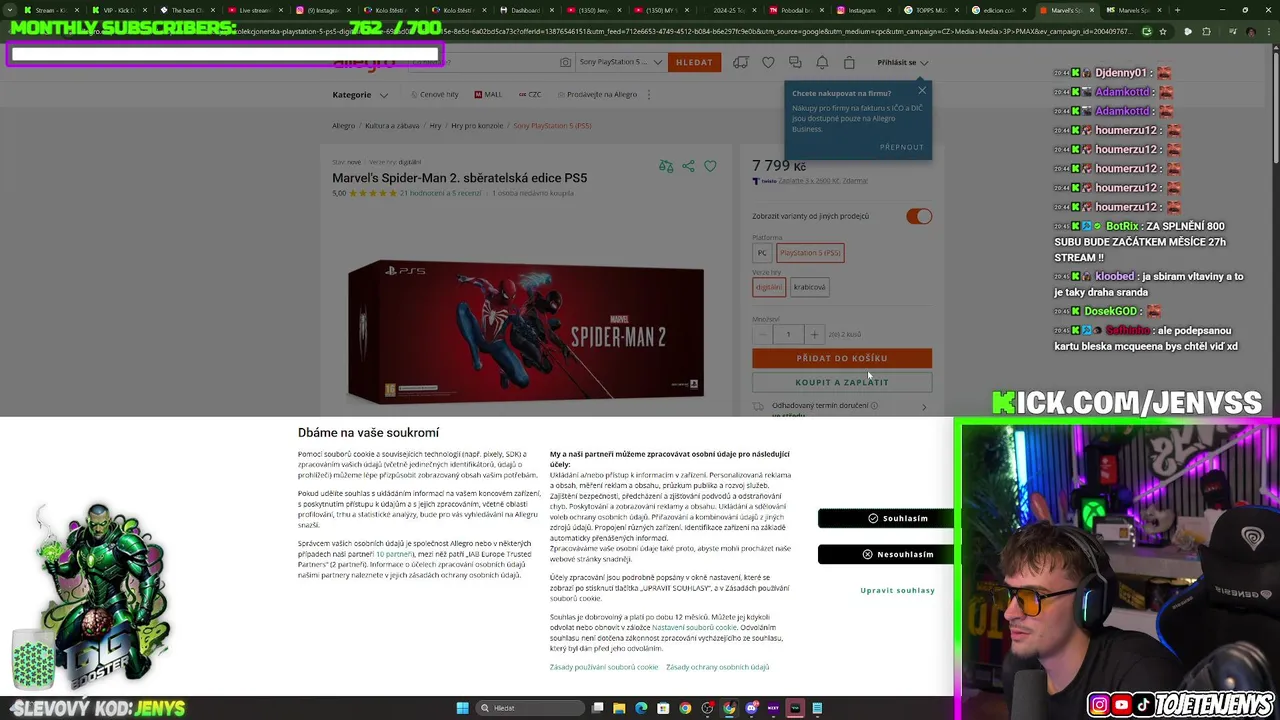Open Notepad icon on taskbar
This screenshot has height=720, width=1280.
tap(817, 708)
